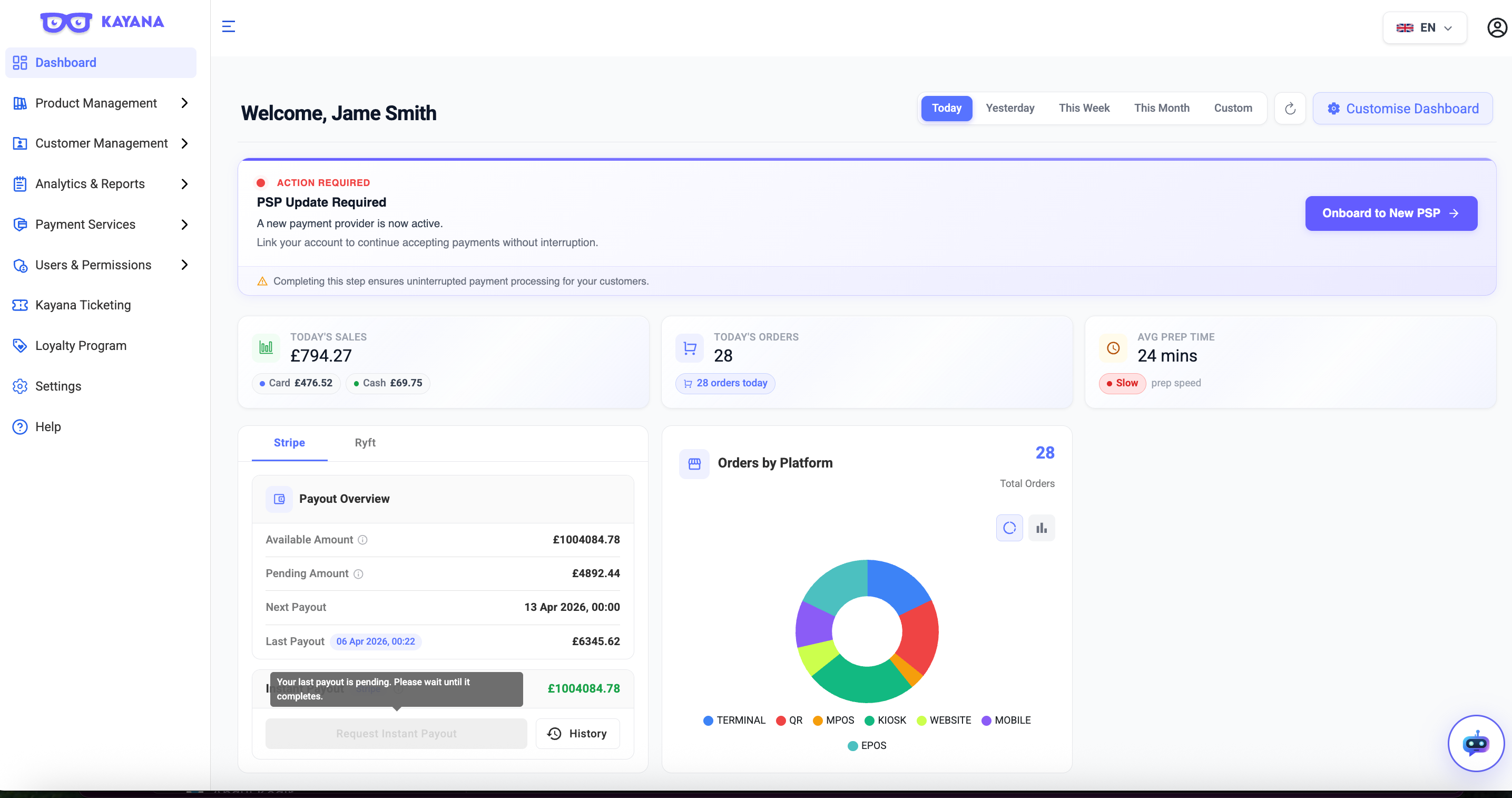
Task: Refresh the dashboard data with the reload icon
Action: 1290,109
